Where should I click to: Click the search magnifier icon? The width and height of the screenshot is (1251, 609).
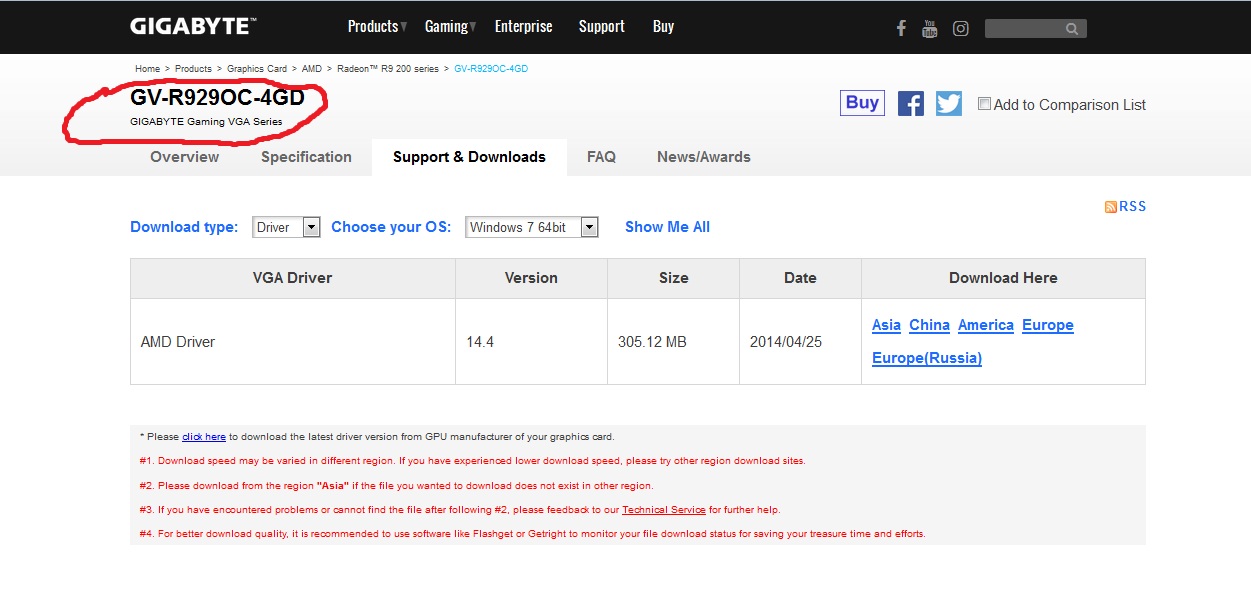1072,28
